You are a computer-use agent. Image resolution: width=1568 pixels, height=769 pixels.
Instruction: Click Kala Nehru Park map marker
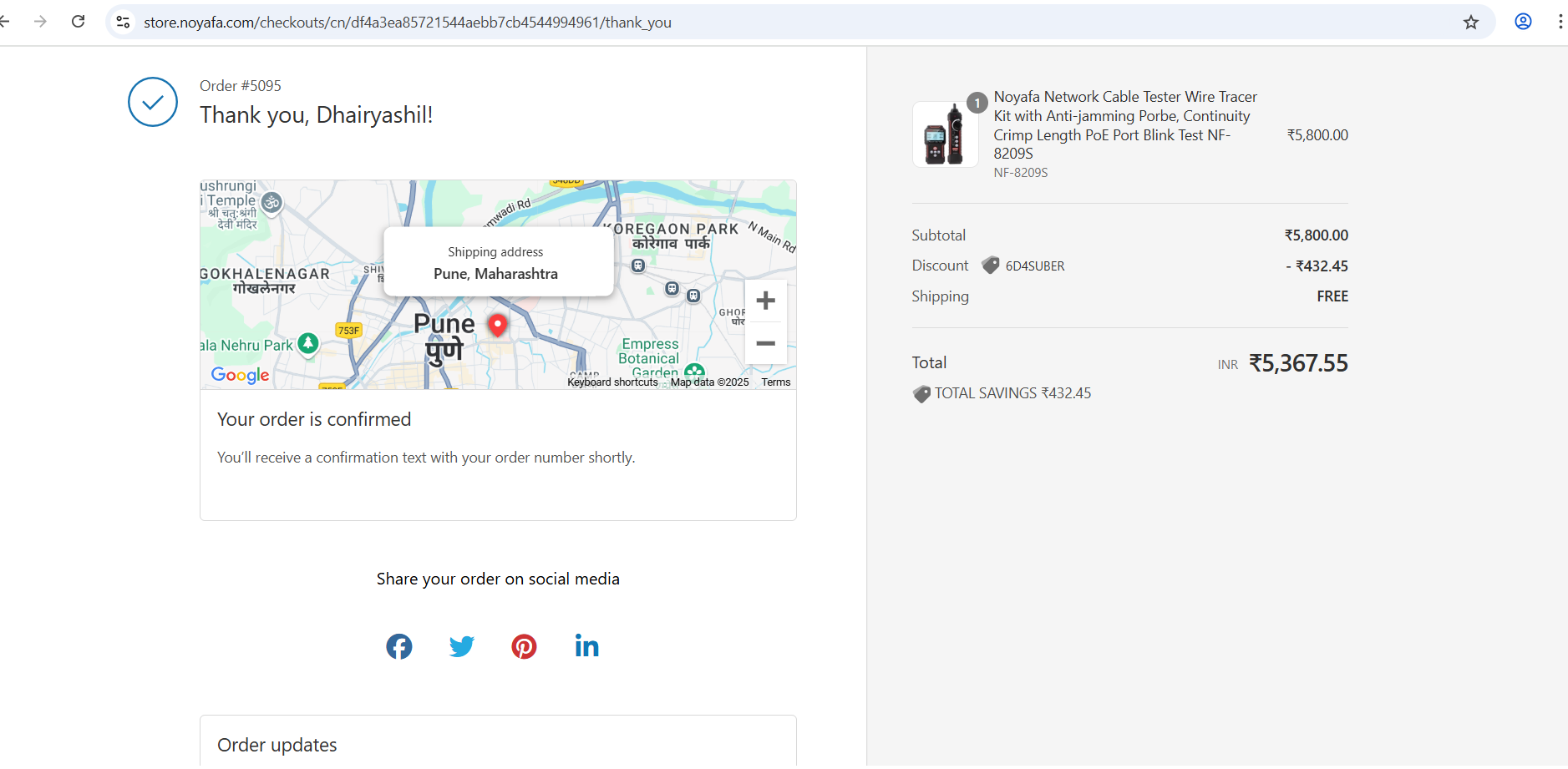[308, 342]
